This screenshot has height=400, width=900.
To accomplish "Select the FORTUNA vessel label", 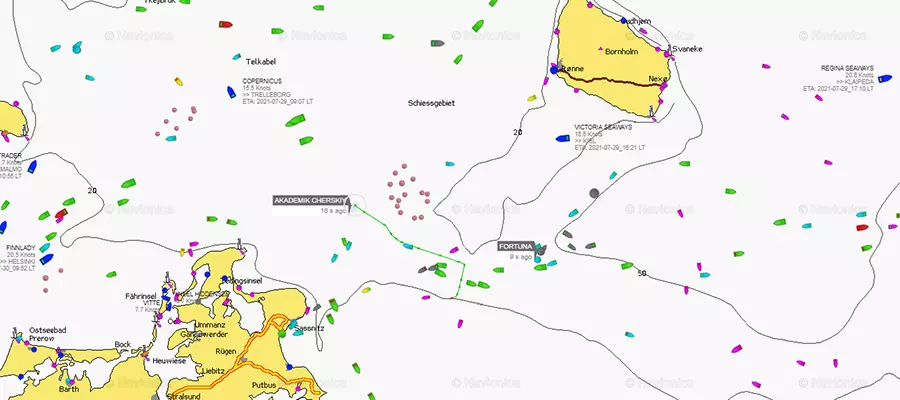I will 516,246.
